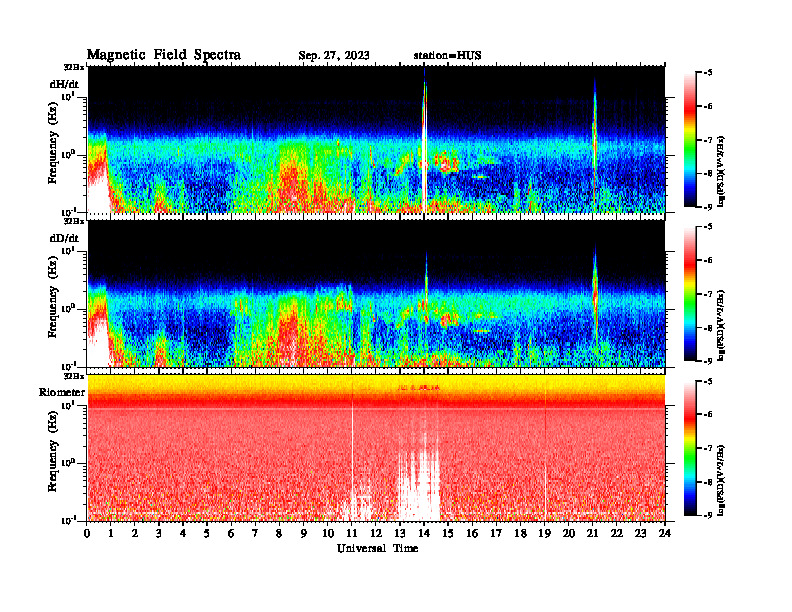Select the dH/dt panel label
The width and height of the screenshot is (792, 612).
pyautogui.click(x=64, y=84)
